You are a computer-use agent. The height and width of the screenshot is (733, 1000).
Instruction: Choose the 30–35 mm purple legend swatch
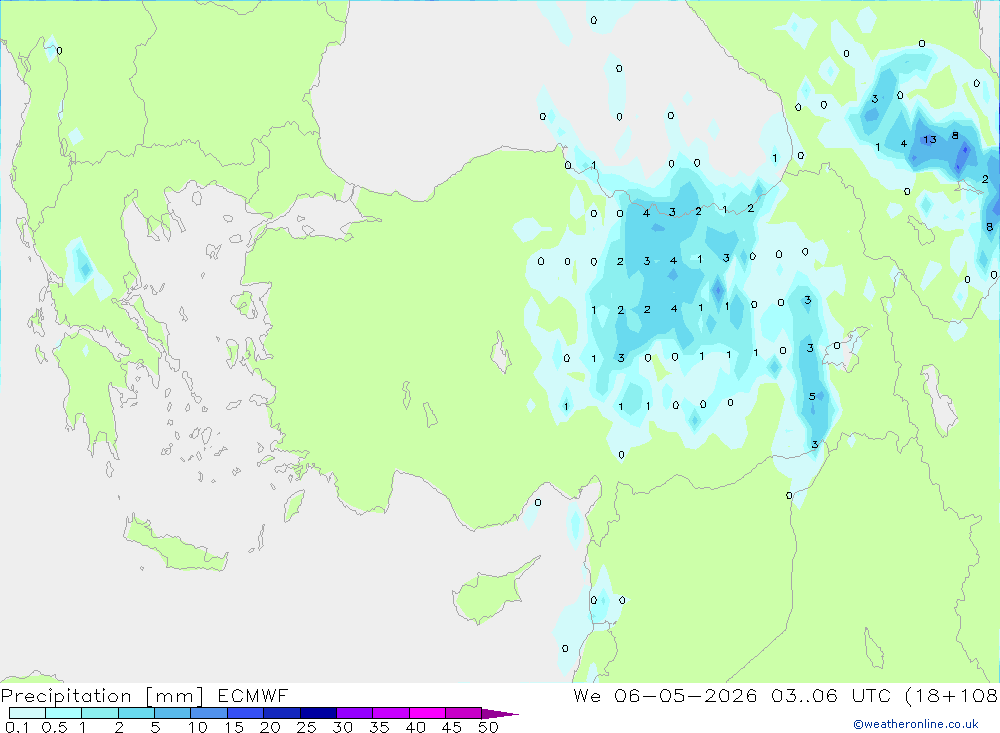tap(354, 713)
